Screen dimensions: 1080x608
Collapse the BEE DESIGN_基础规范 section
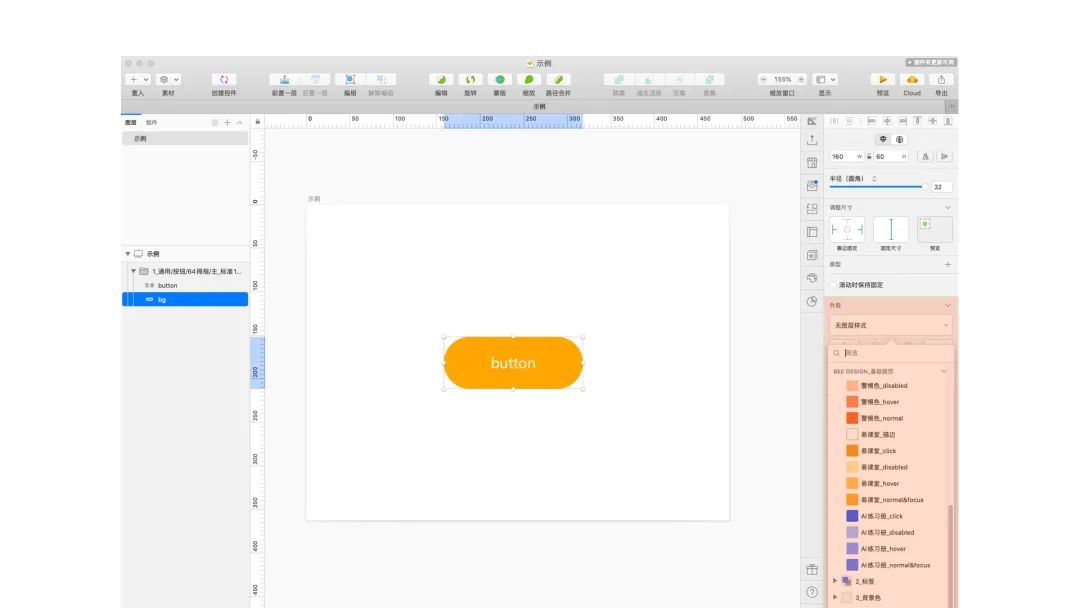pyautogui.click(x=944, y=372)
